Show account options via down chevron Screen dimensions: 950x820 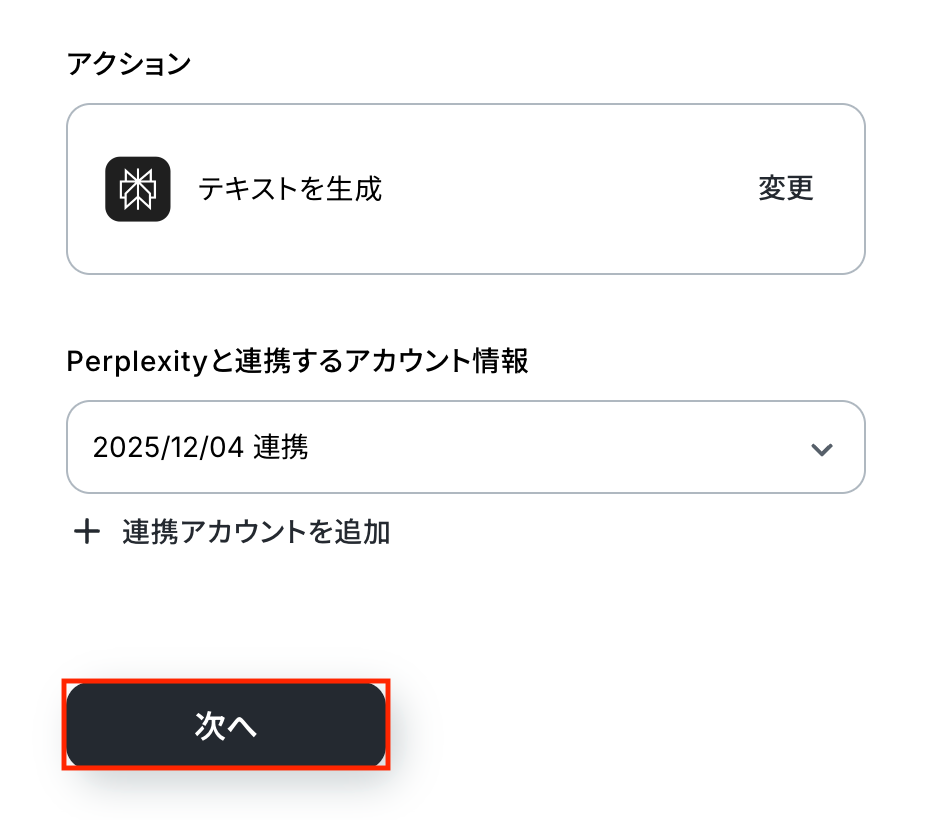point(821,449)
